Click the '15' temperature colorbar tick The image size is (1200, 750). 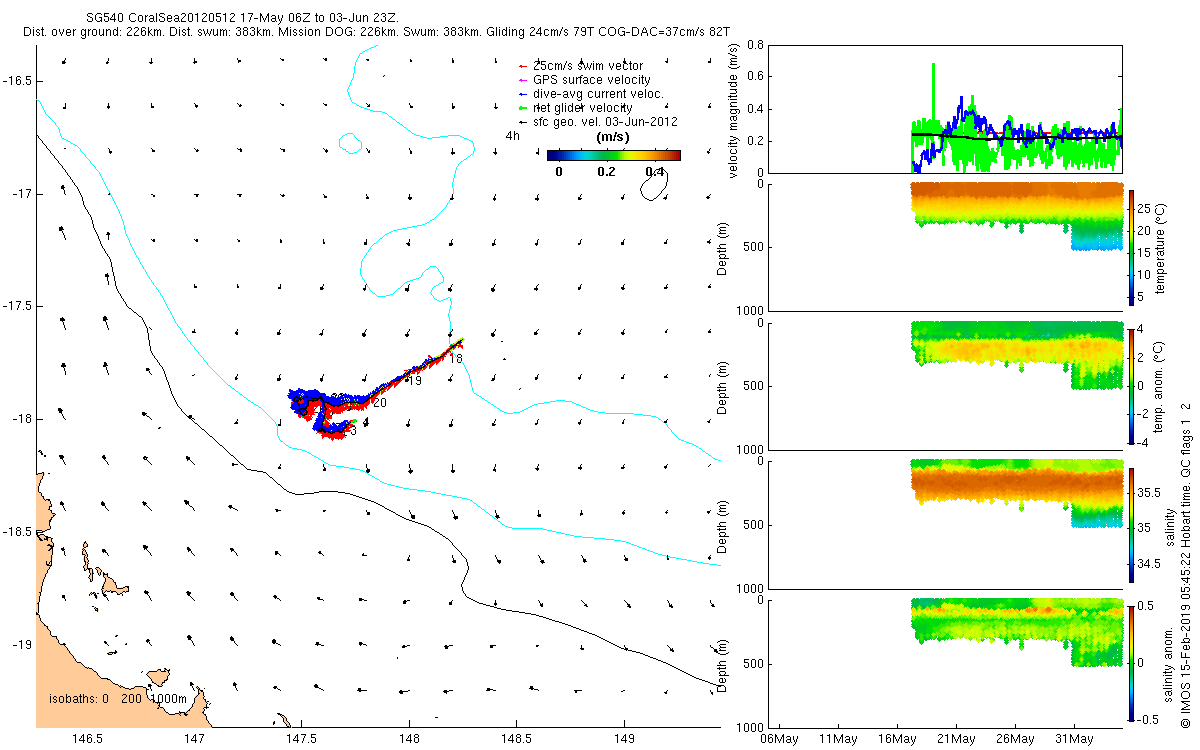[1145, 253]
